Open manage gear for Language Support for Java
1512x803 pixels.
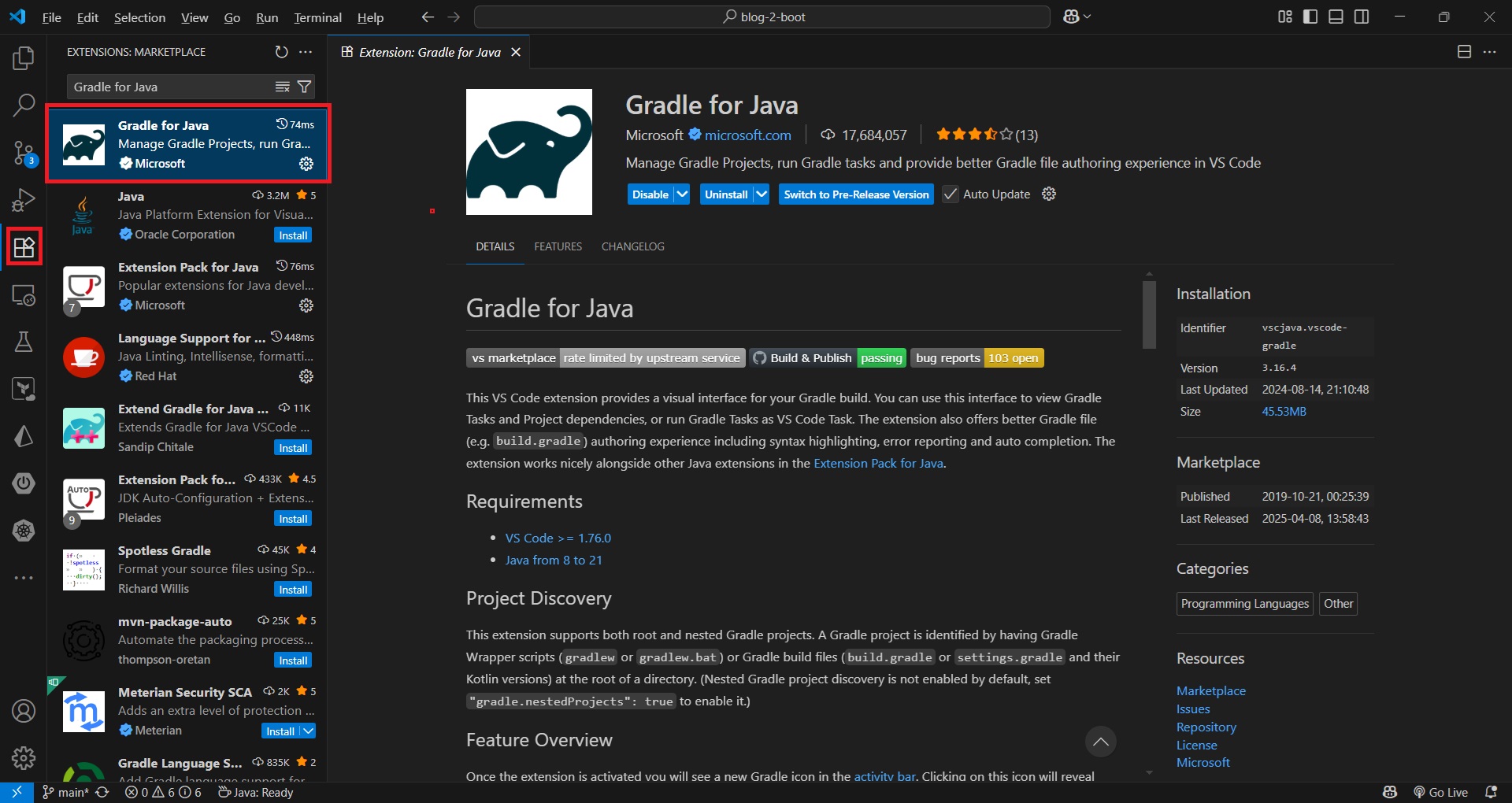(x=306, y=376)
